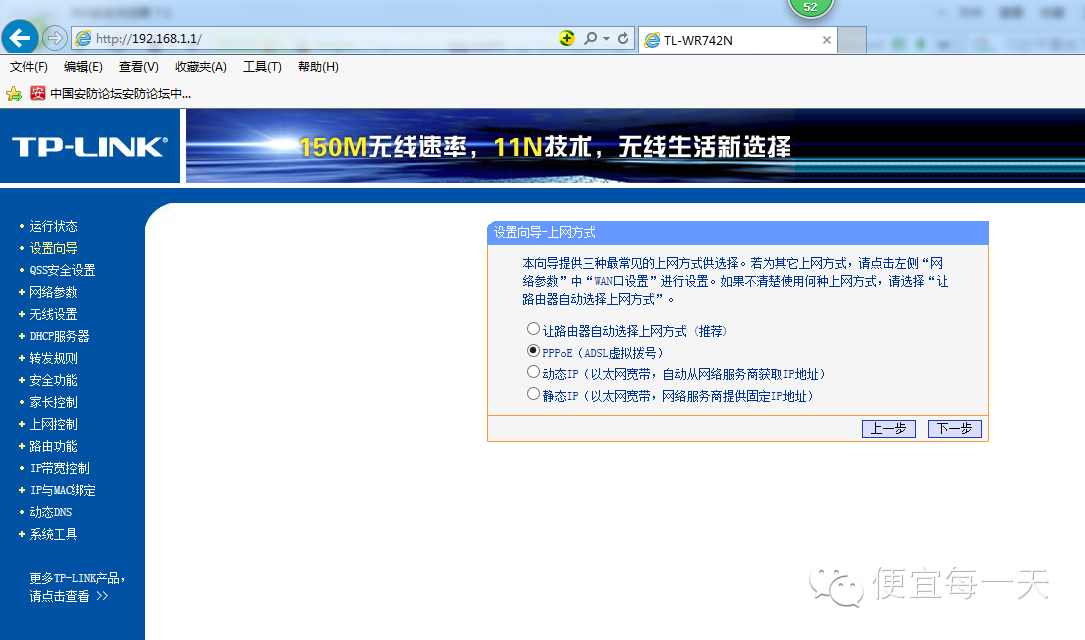This screenshot has height=640, width=1085.
Task: Open 设置向导 in the sidebar
Action: 53,248
